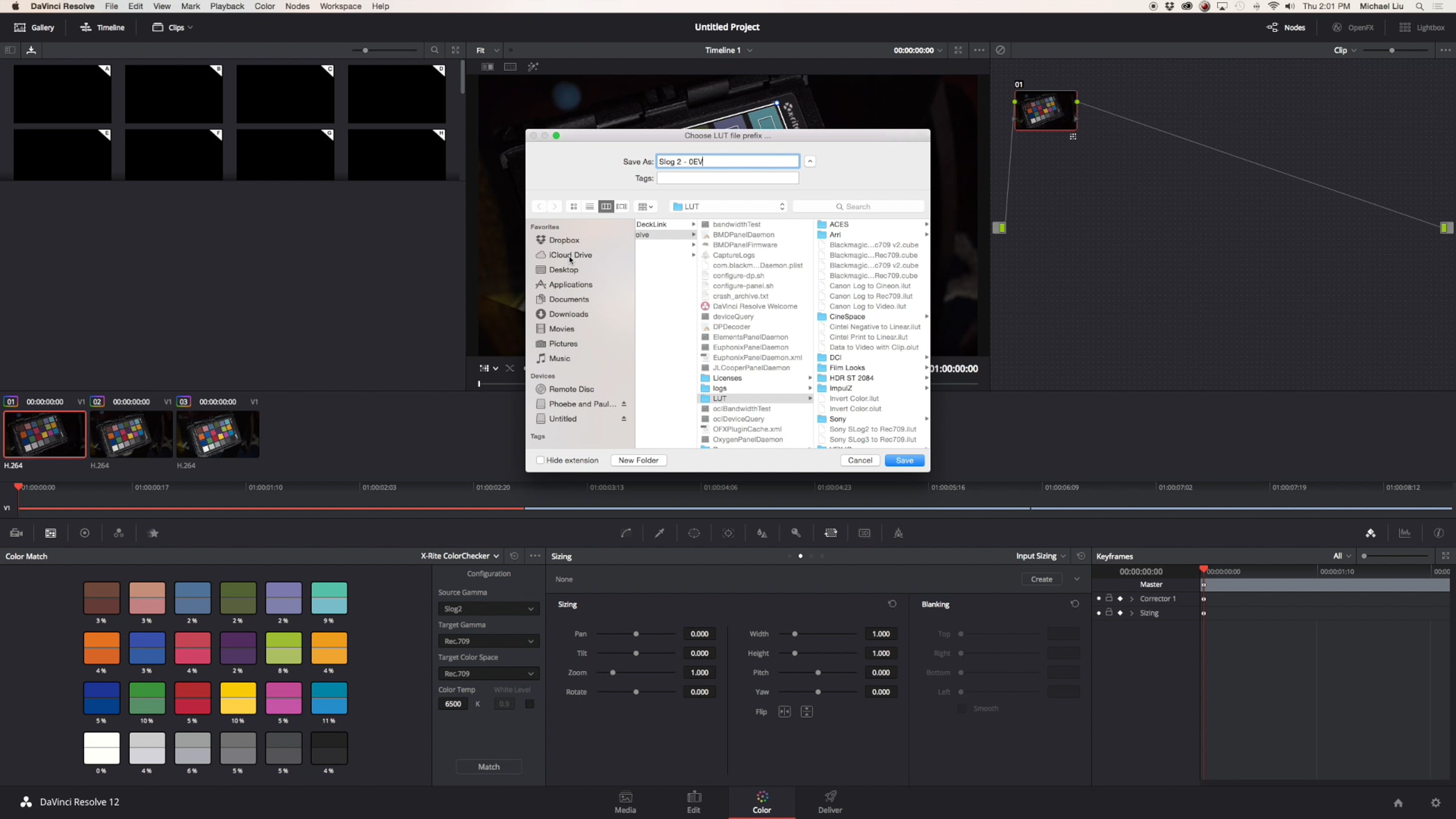Toggle the OpenFX panel

tap(1353, 27)
